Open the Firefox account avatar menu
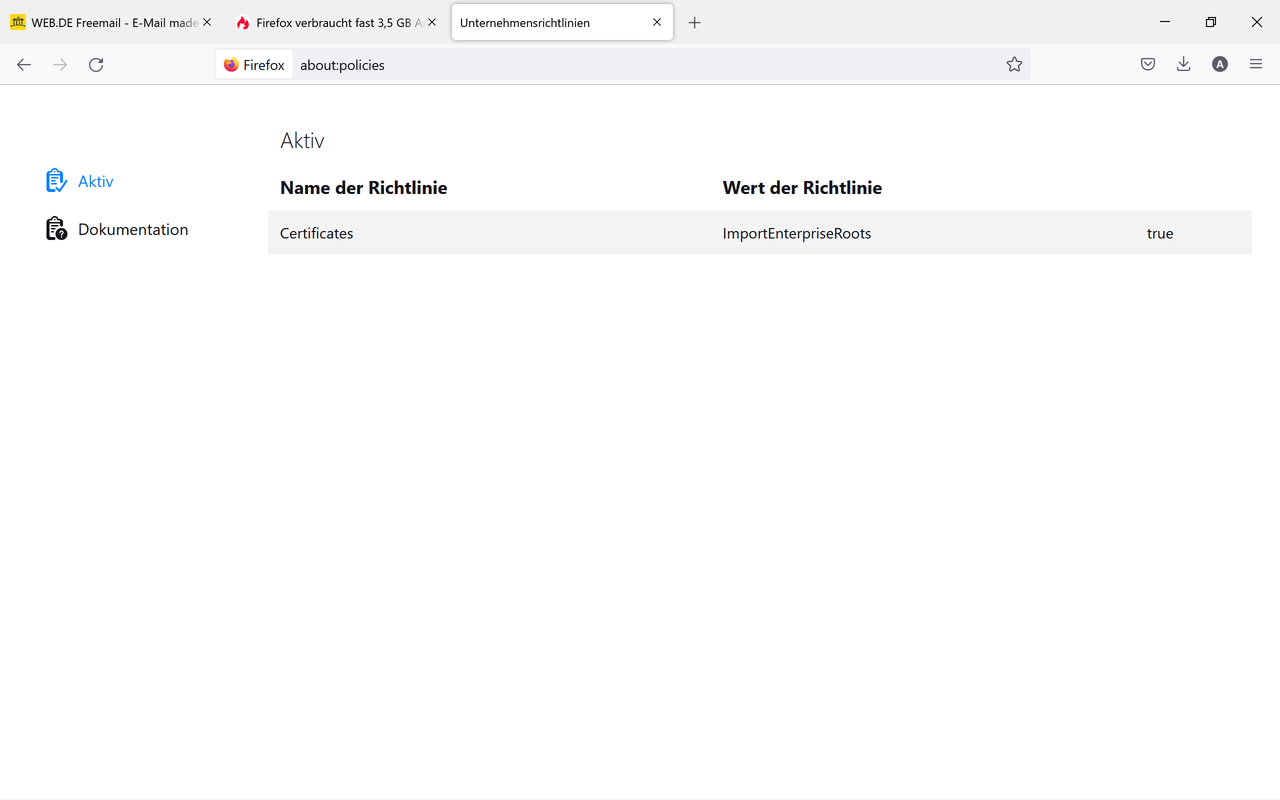The image size is (1280, 800). [1220, 65]
